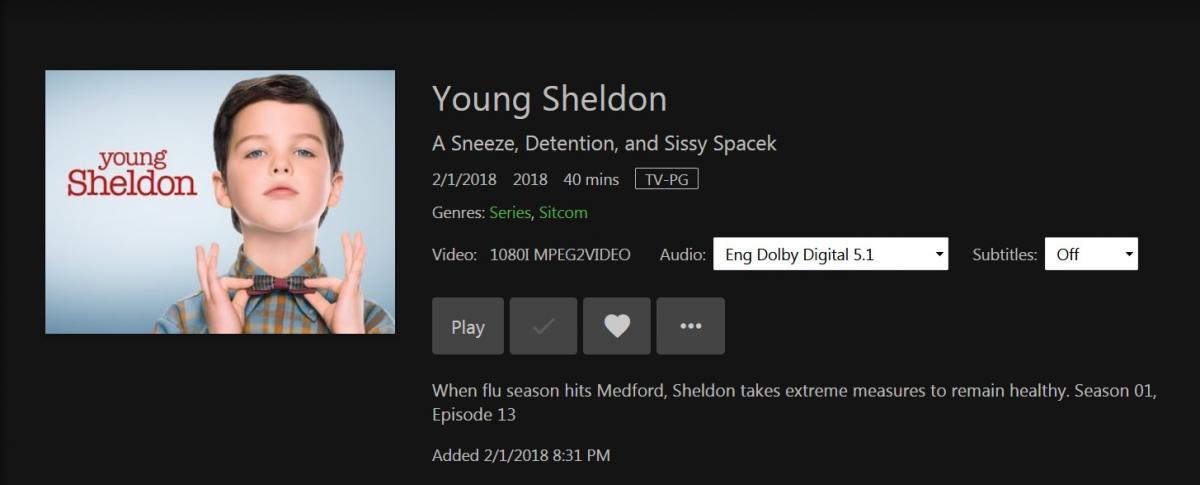
Task: Open the Series genre link
Action: 511,212
